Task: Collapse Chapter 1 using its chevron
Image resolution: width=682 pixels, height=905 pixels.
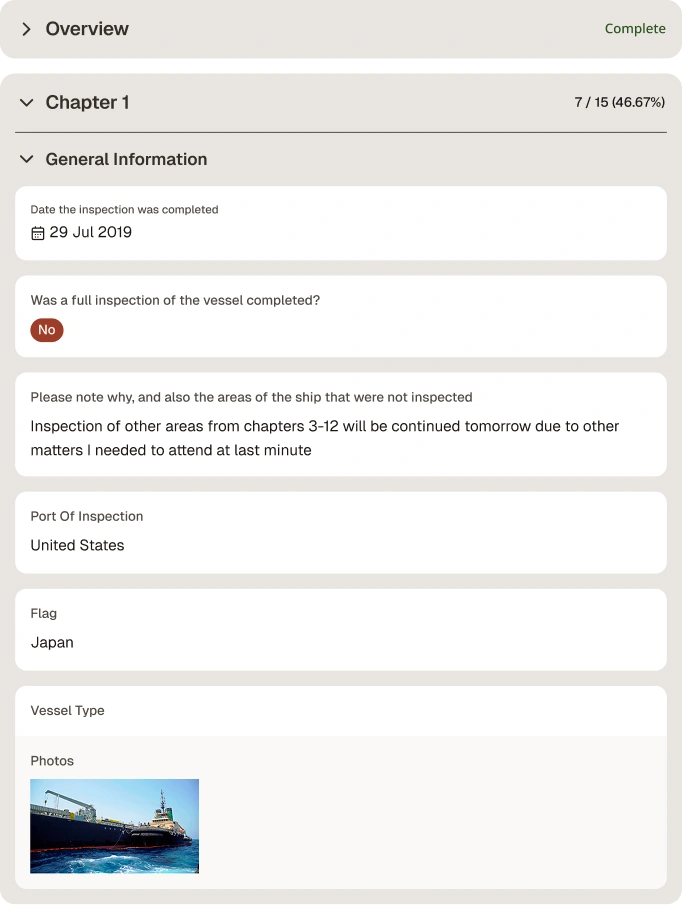Action: 26,103
